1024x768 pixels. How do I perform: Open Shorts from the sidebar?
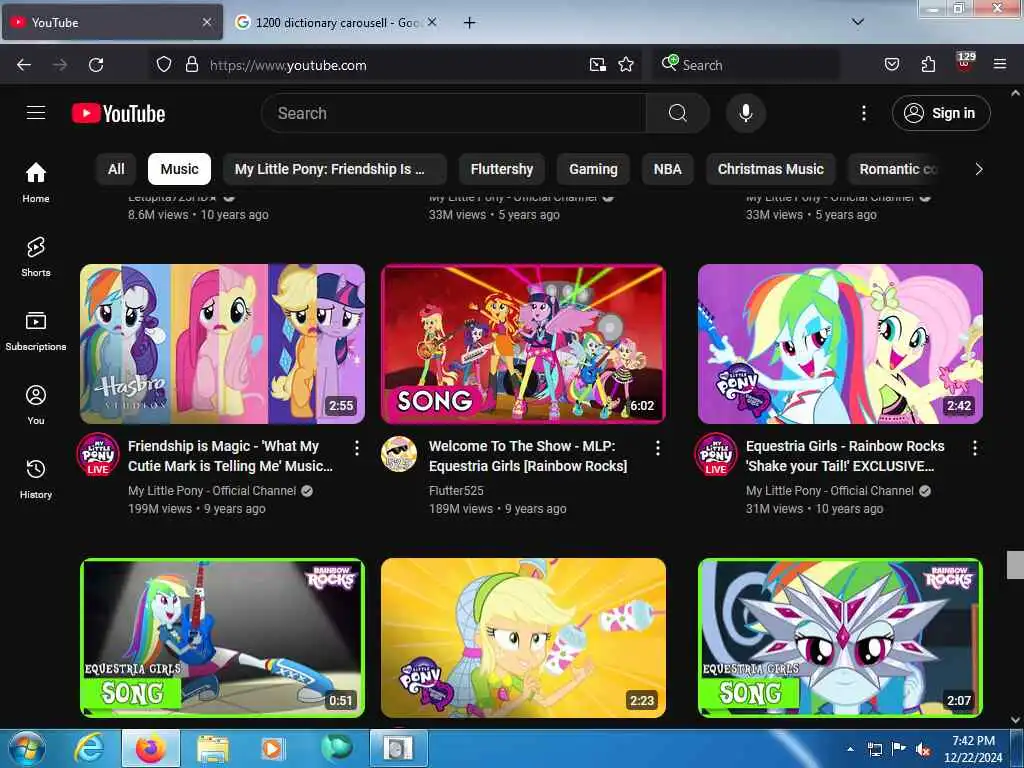pyautogui.click(x=36, y=257)
